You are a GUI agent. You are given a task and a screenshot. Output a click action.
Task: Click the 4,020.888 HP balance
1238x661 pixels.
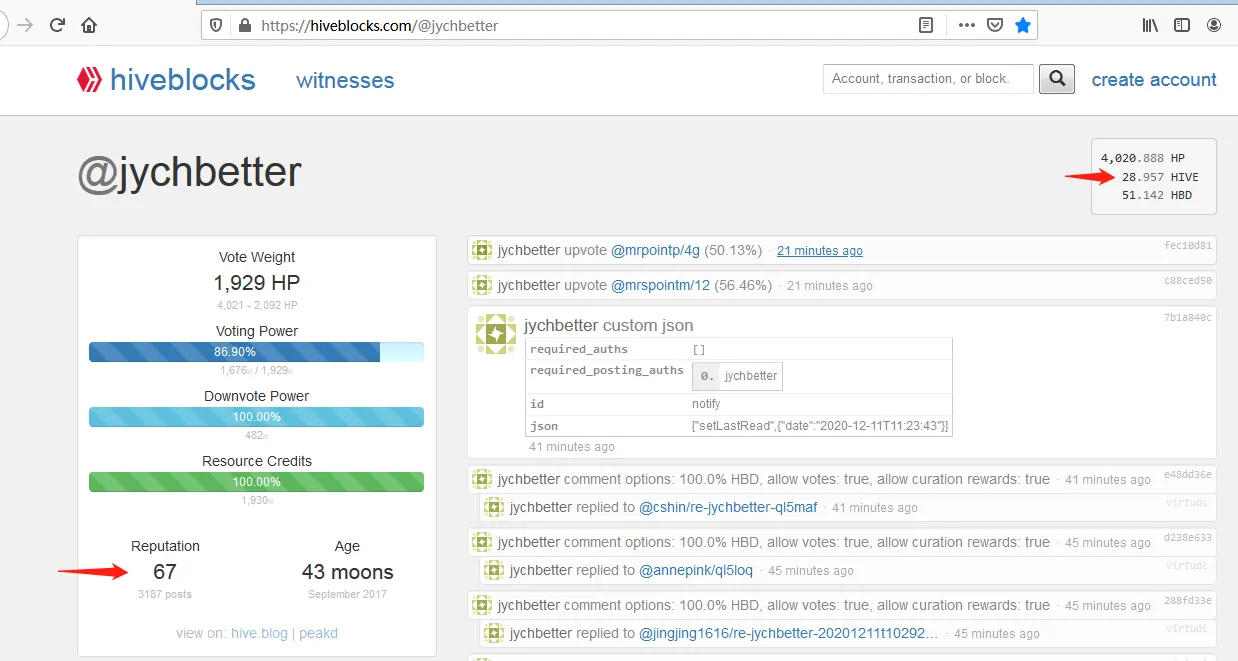(1142, 158)
